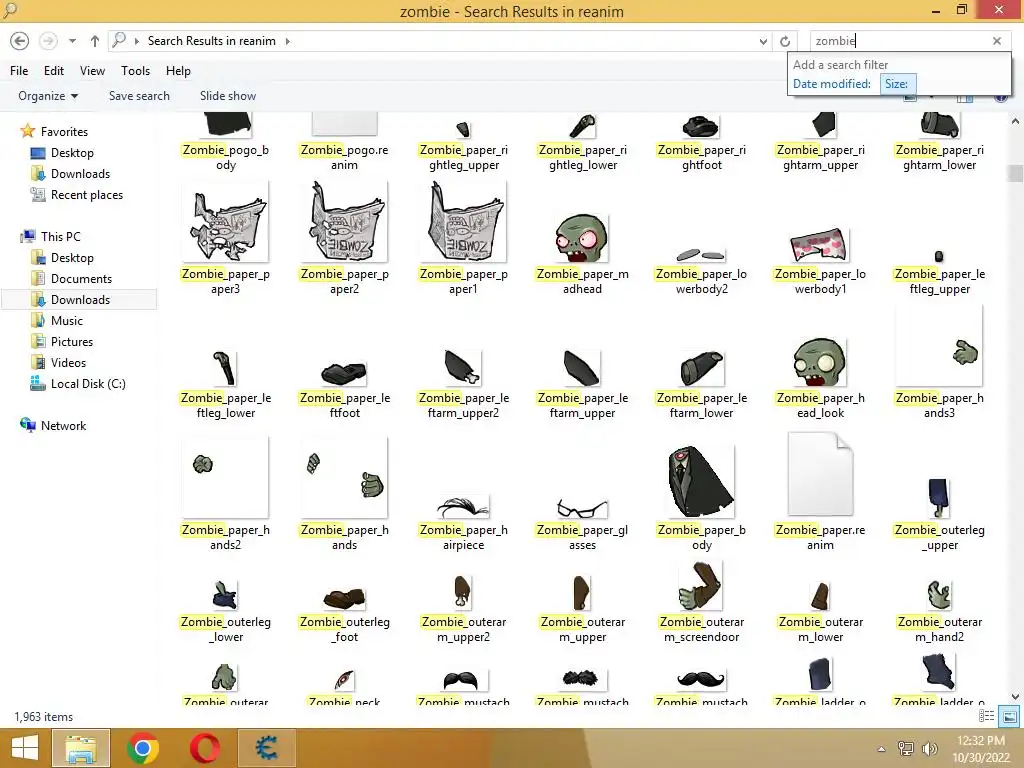Select the Zombie_paper_paper1 newspaper thumbnail
The image size is (1024, 768).
click(464, 223)
